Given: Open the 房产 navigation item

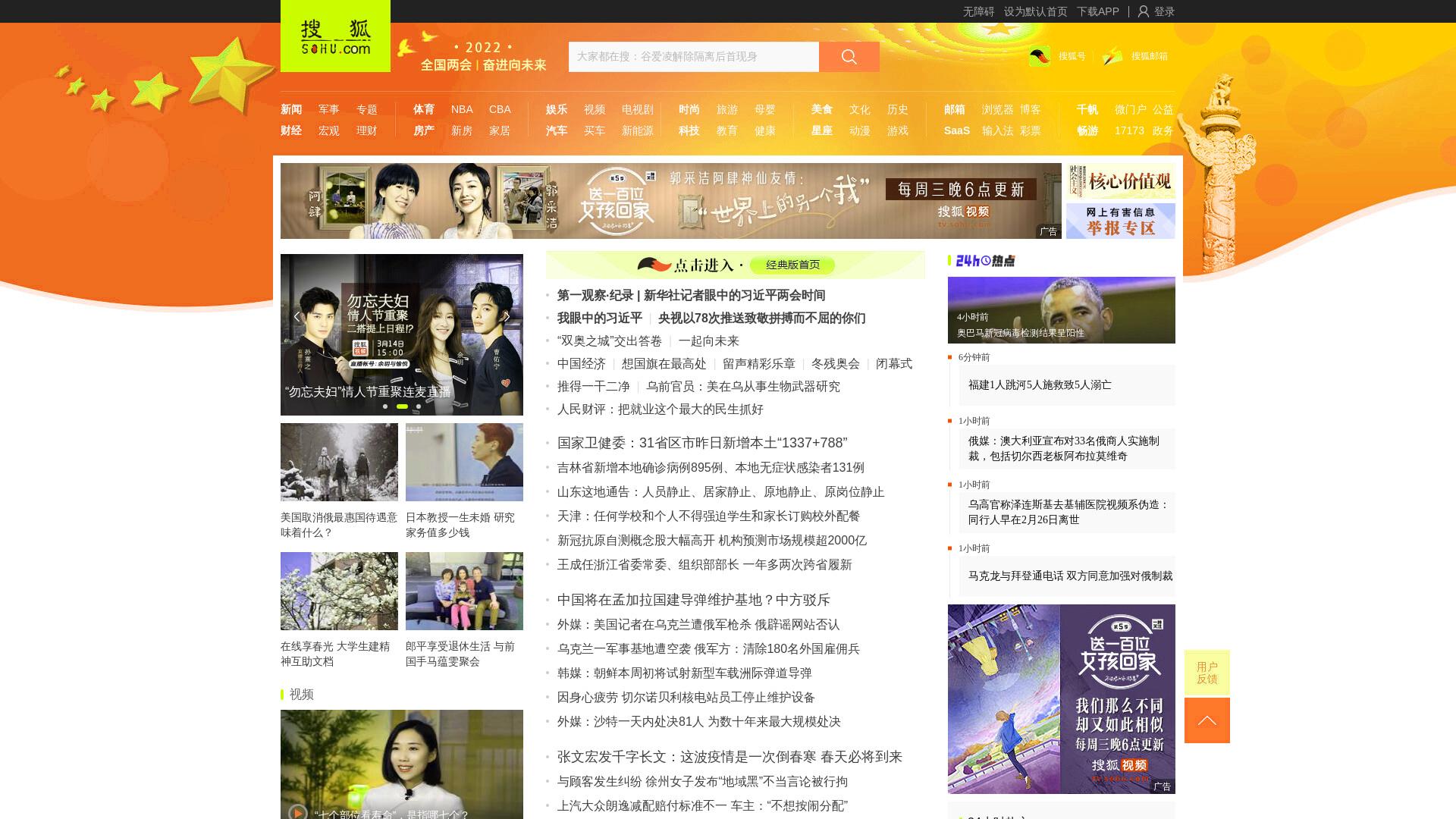Looking at the screenshot, I should point(424,130).
